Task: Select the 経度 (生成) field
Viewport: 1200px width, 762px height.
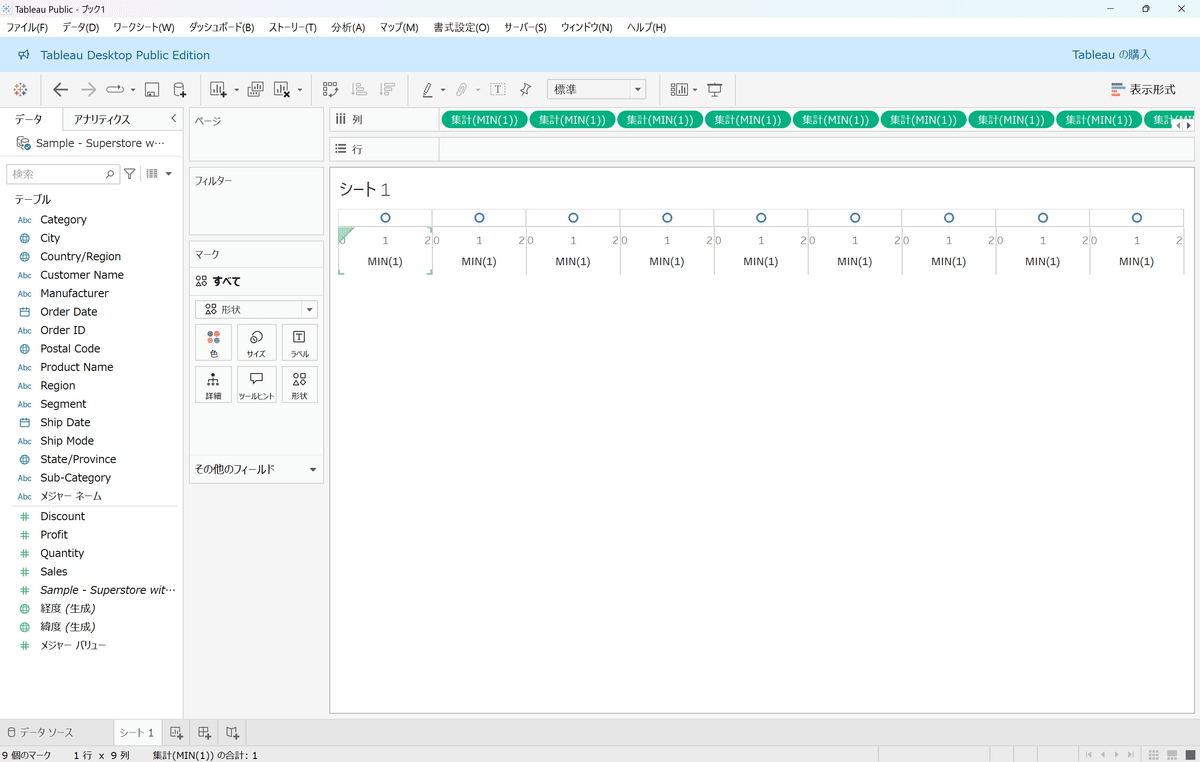Action: click(68, 609)
